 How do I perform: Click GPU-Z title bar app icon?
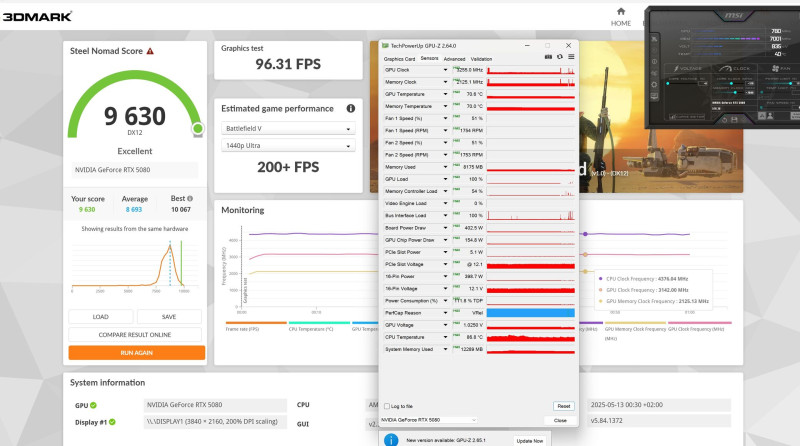pyautogui.click(x=386, y=45)
